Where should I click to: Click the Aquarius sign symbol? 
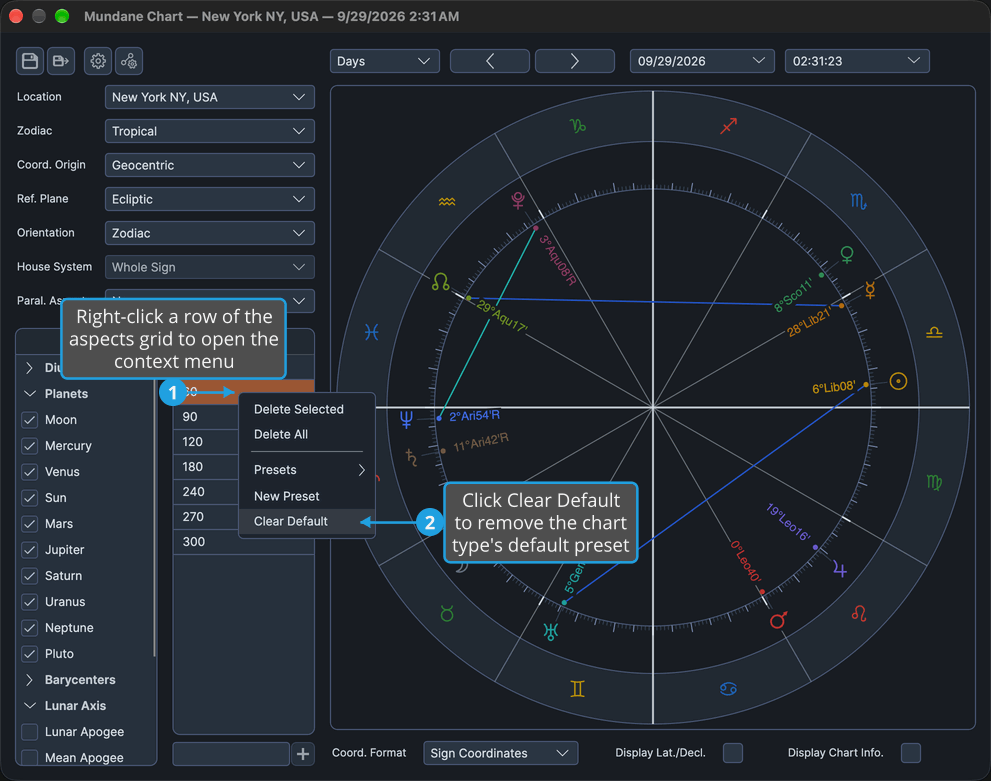click(x=447, y=202)
